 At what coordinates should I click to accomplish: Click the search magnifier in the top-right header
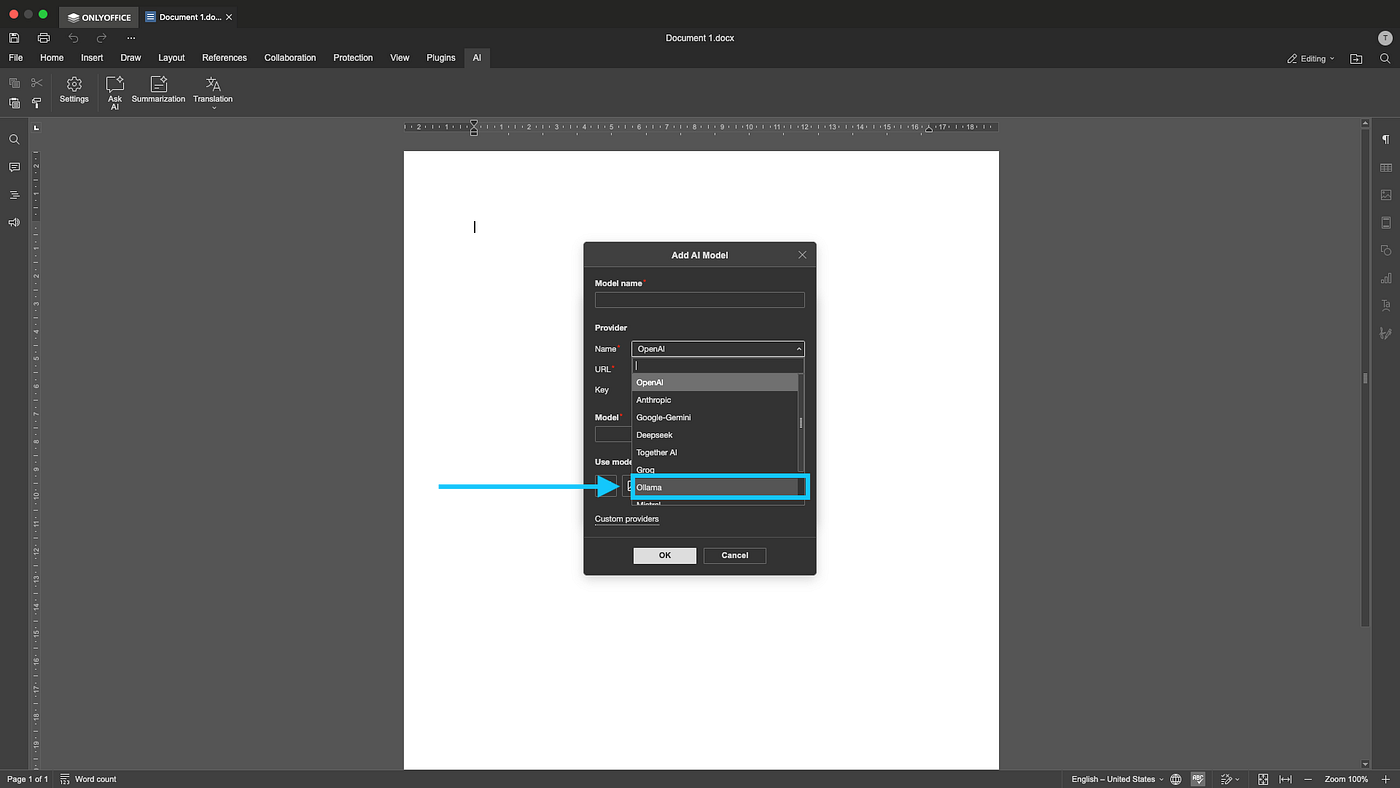point(1385,59)
